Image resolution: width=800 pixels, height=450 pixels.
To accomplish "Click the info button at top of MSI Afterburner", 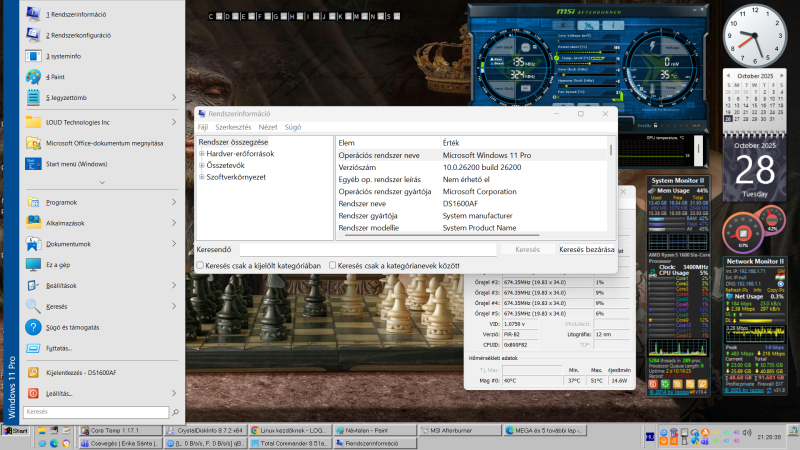I will point(613,25).
